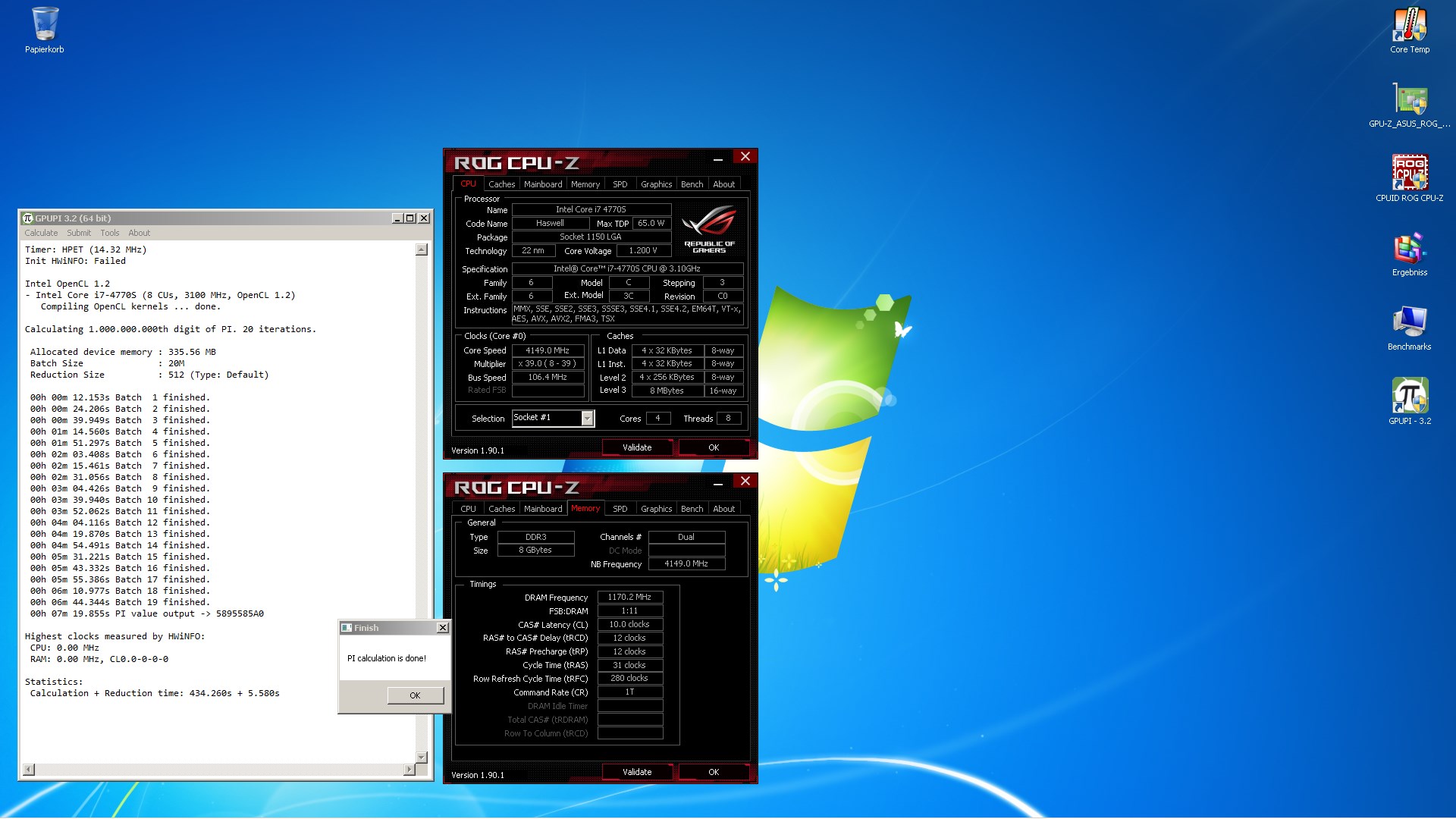Switch to Memory tab in upper CPU-Z
This screenshot has width=1456, height=819.
585,184
